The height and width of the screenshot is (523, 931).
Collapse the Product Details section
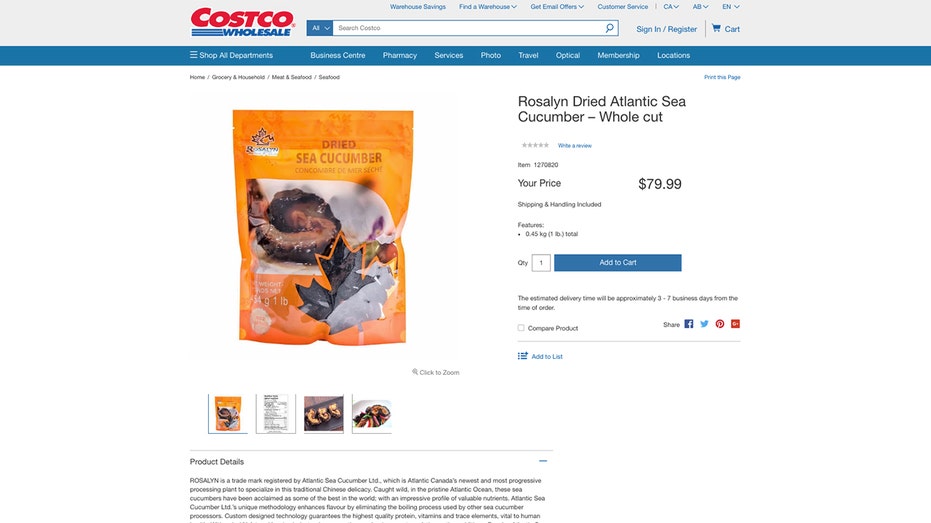pos(543,461)
